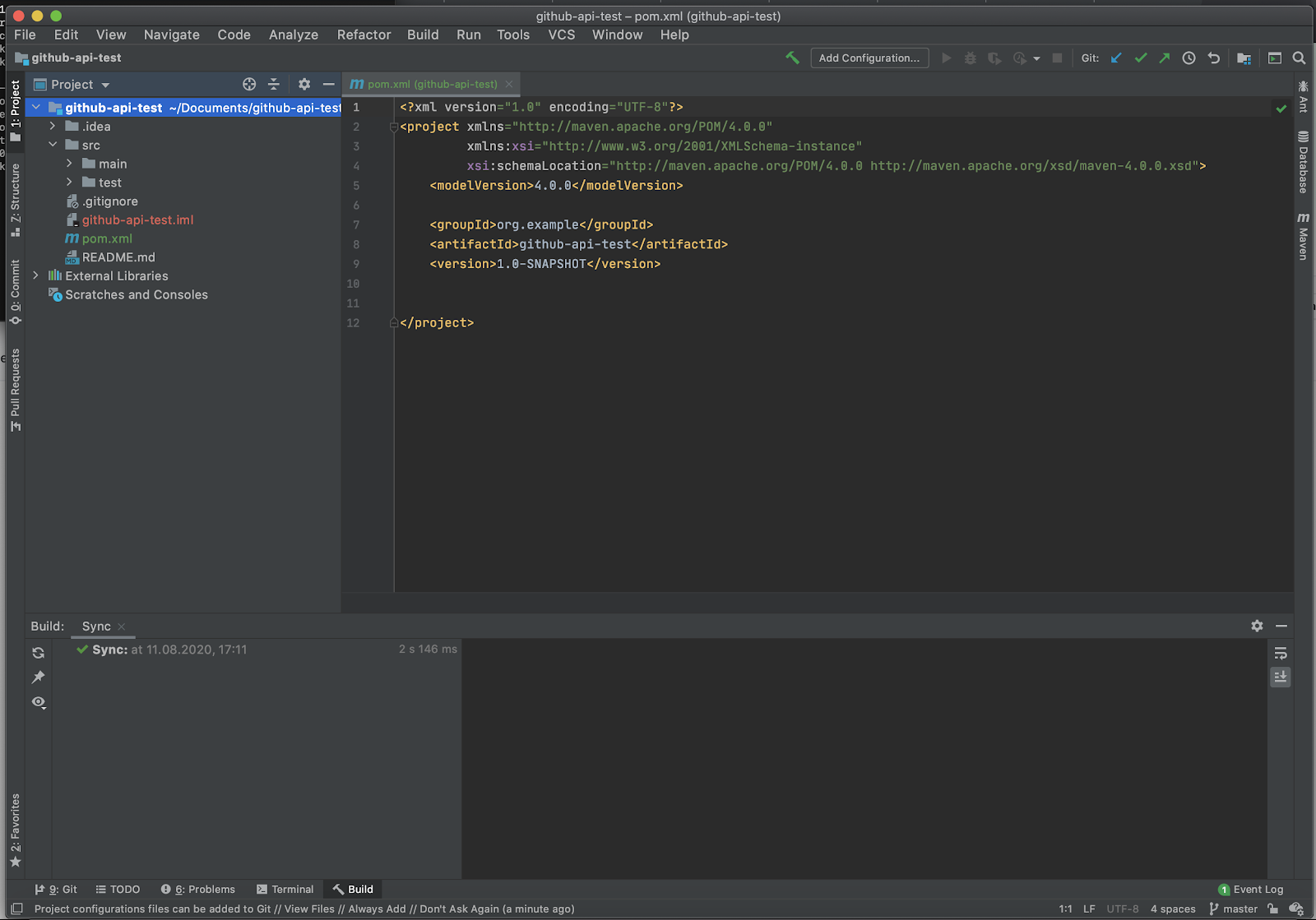The image size is (1316, 920).
Task: Toggle soft-wrap in Build output
Action: (x=1280, y=654)
